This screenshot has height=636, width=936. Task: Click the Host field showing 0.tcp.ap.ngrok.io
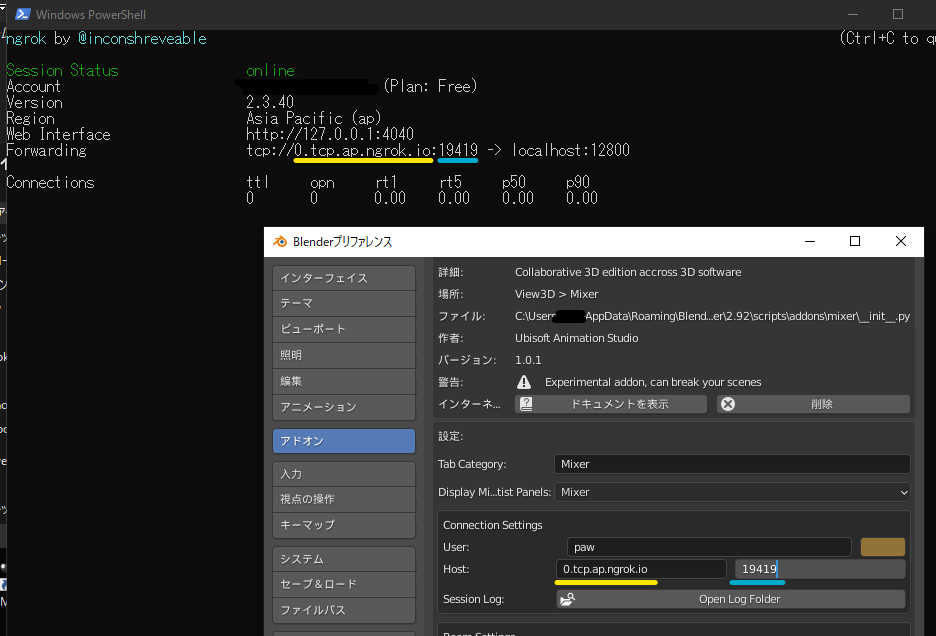pyautogui.click(x=641, y=568)
